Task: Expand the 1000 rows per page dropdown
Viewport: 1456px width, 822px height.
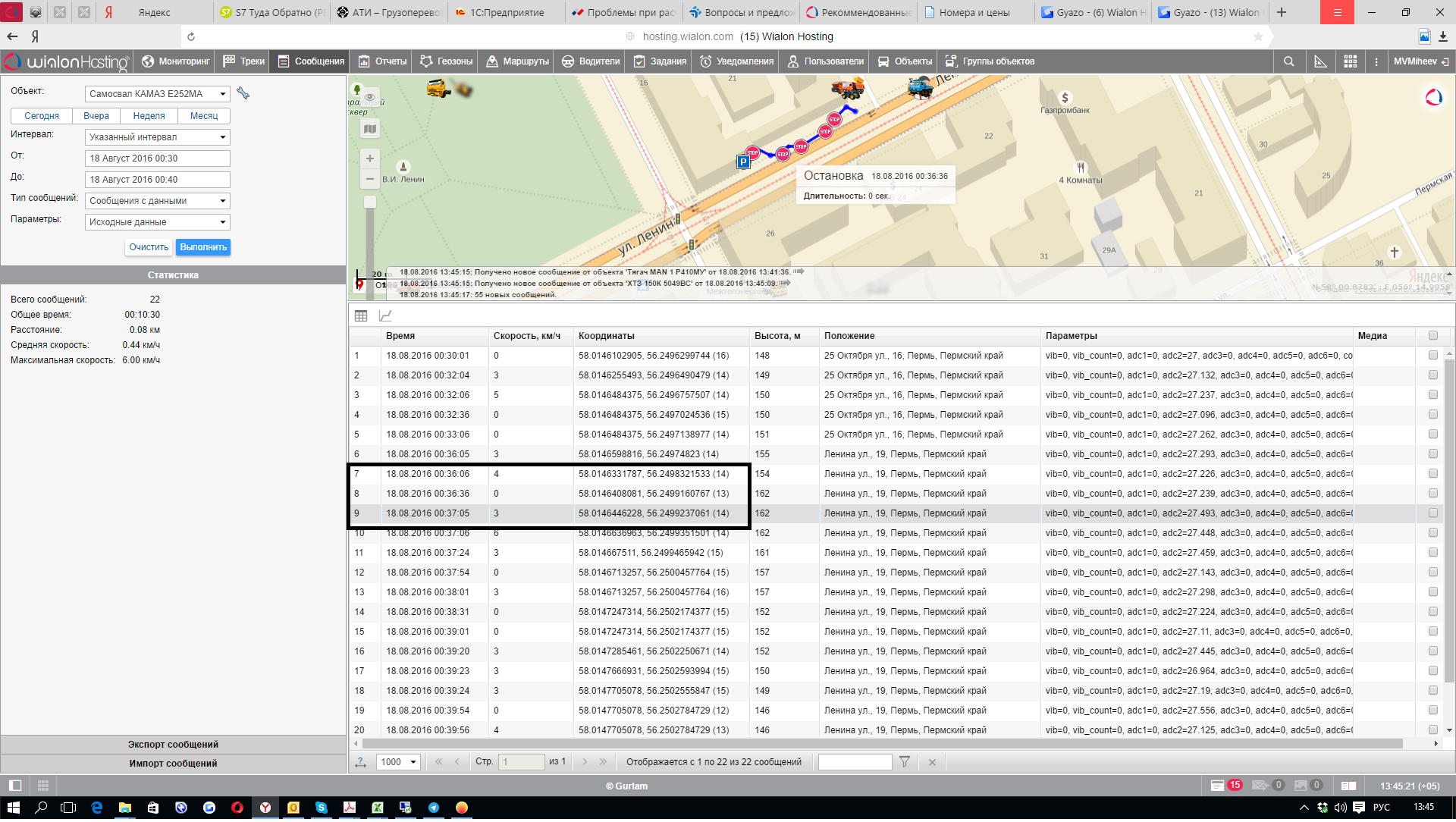Action: [x=413, y=762]
